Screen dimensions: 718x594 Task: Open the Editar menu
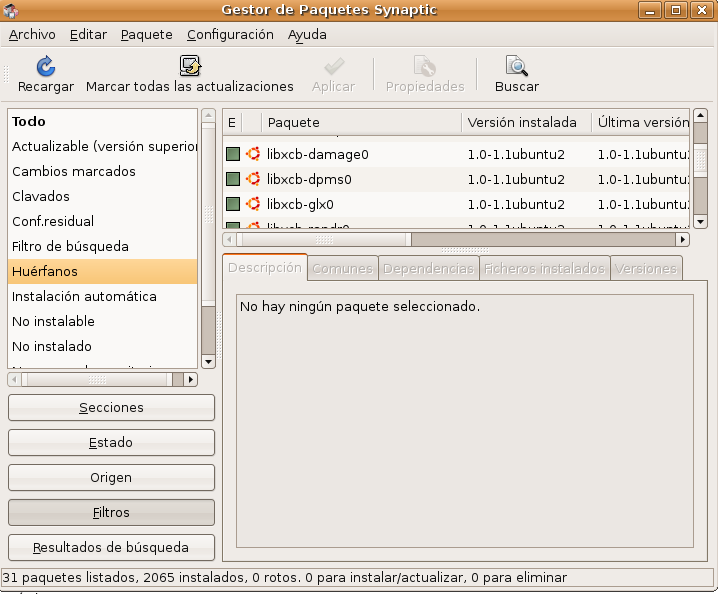(x=88, y=35)
